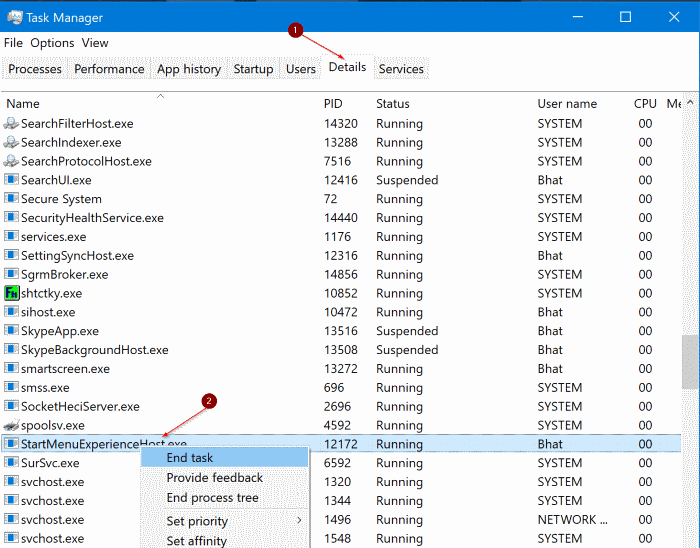Select the shtctky.exe process name

[x=51, y=294]
